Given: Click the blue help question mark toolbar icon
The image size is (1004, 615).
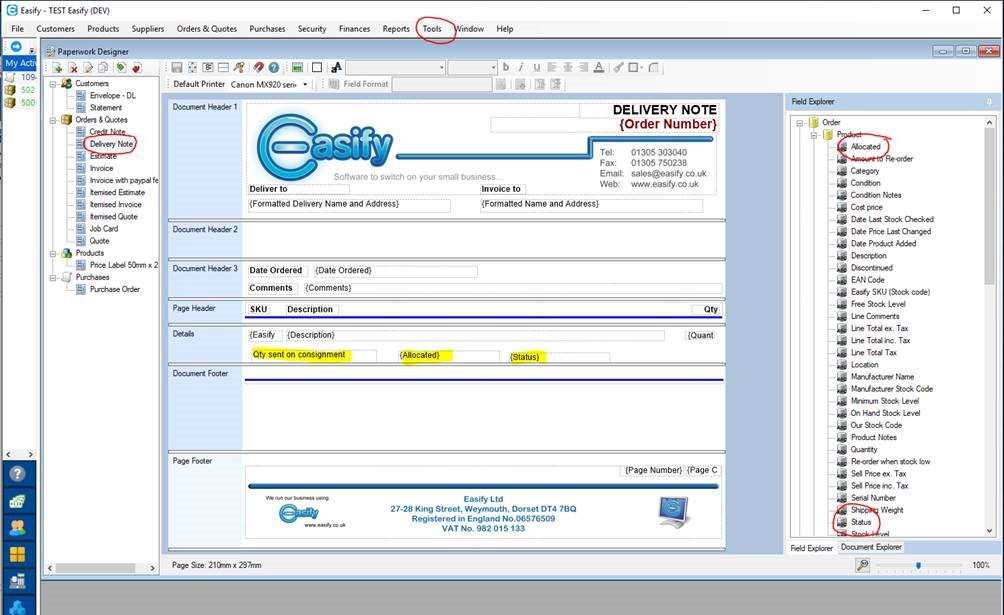Looking at the screenshot, I should pyautogui.click(x=273, y=67).
